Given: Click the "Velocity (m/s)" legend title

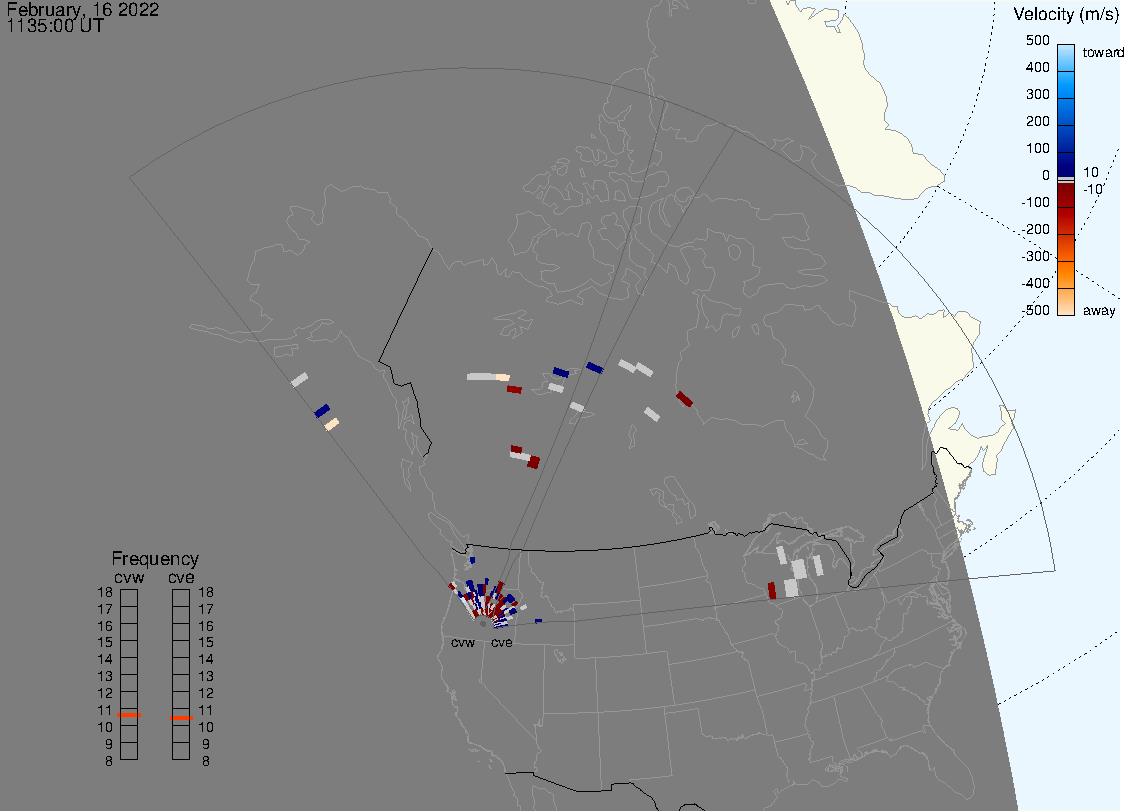Looking at the screenshot, I should pos(1062,14).
